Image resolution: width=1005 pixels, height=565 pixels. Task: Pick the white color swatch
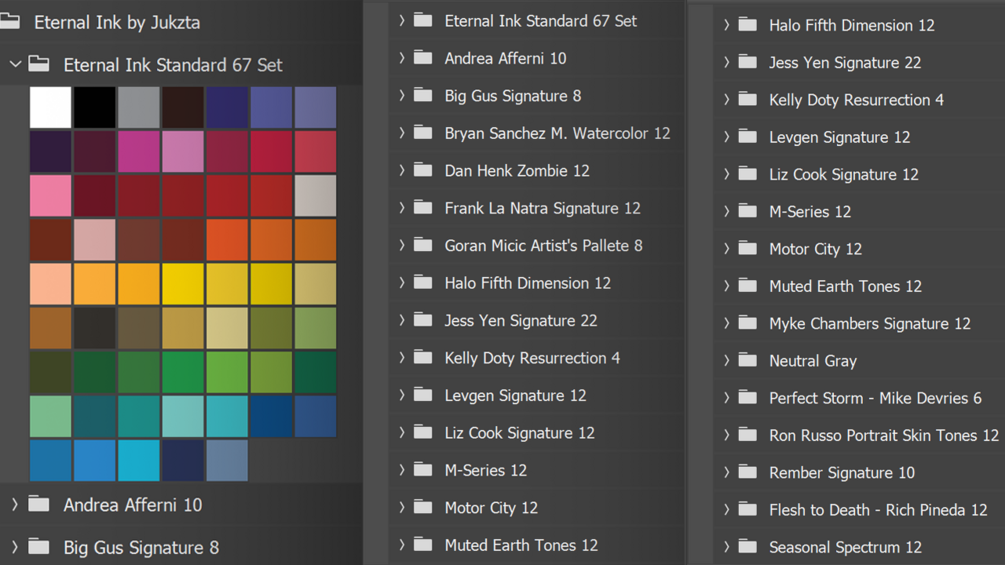click(51, 108)
